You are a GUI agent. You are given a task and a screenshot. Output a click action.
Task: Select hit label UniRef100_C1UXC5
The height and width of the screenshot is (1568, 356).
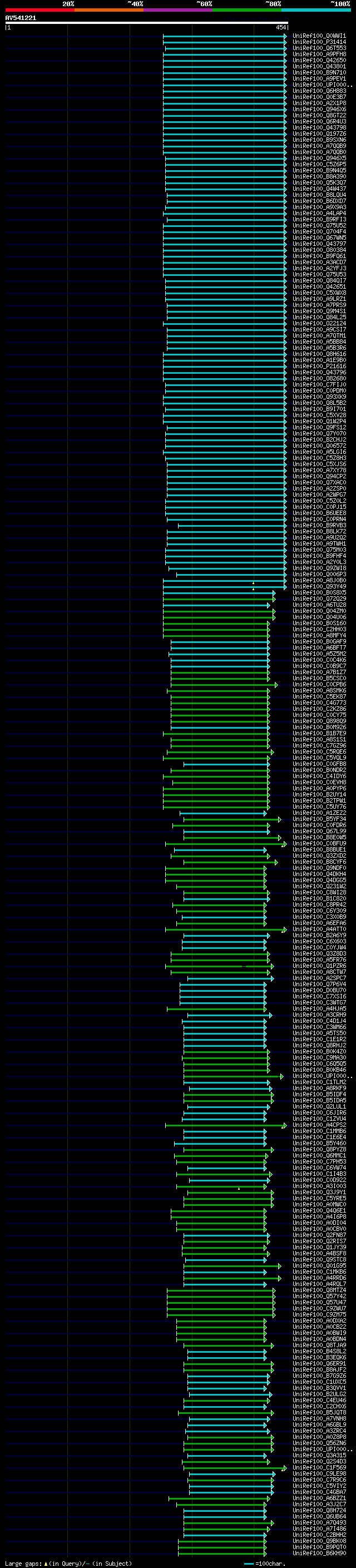coord(319,1382)
